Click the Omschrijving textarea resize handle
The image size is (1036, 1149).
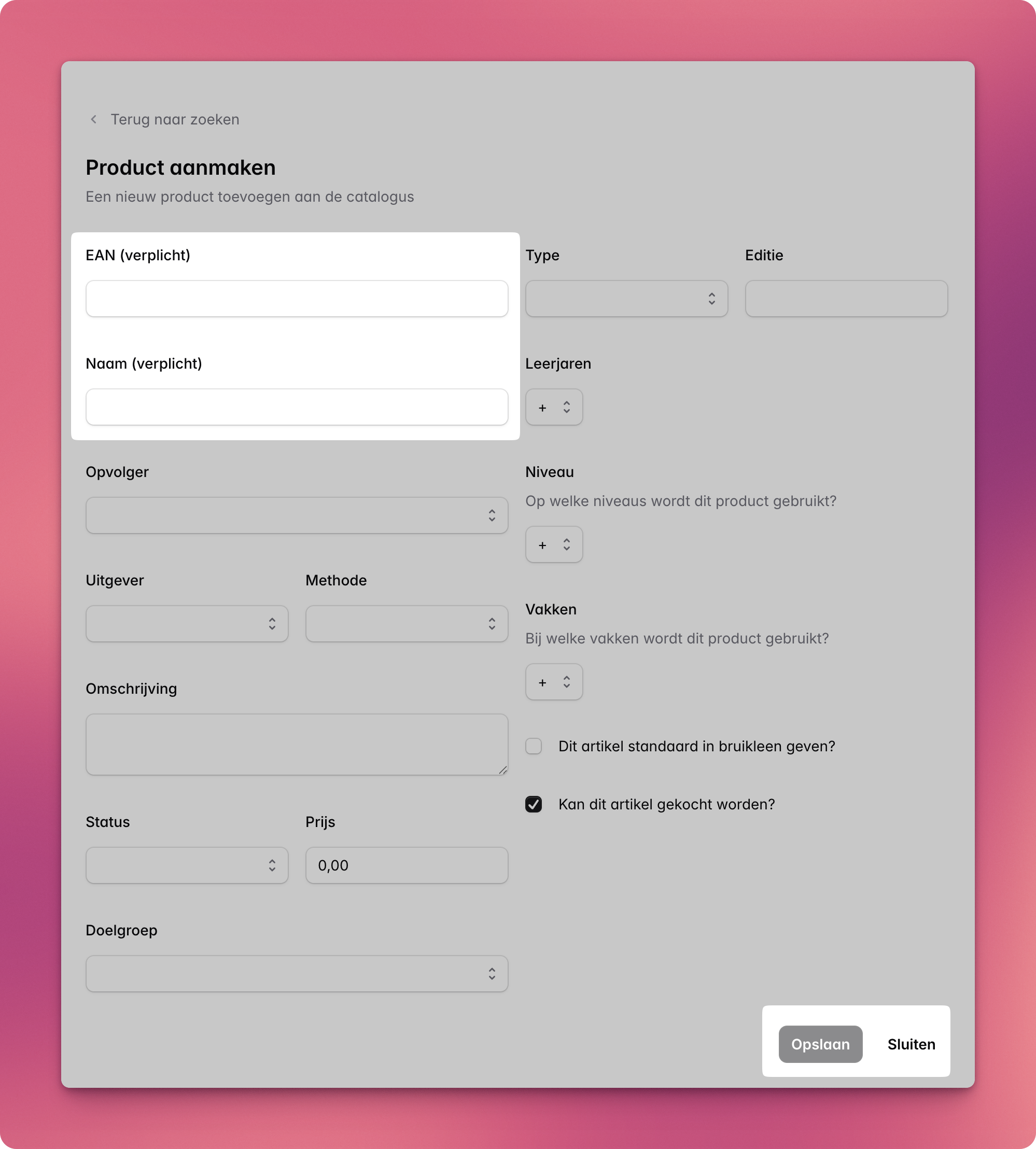point(502,769)
